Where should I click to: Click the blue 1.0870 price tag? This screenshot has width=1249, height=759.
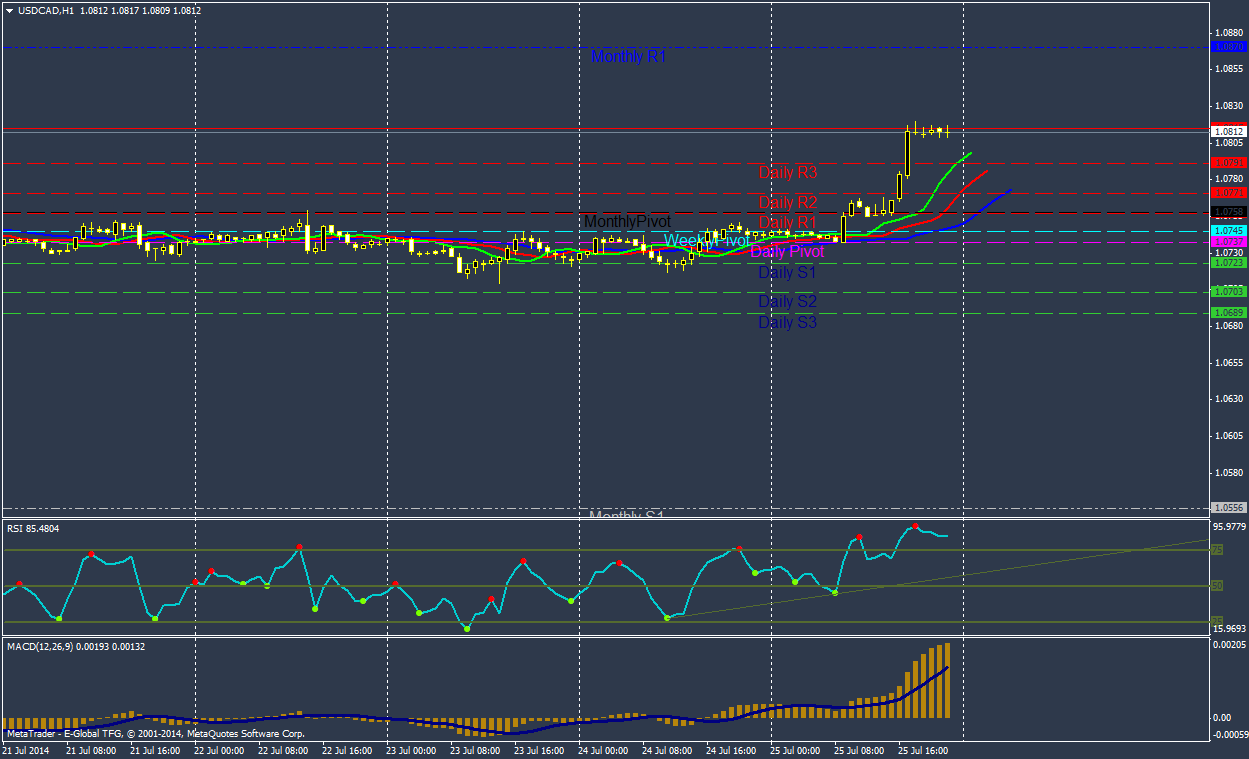[1227, 47]
